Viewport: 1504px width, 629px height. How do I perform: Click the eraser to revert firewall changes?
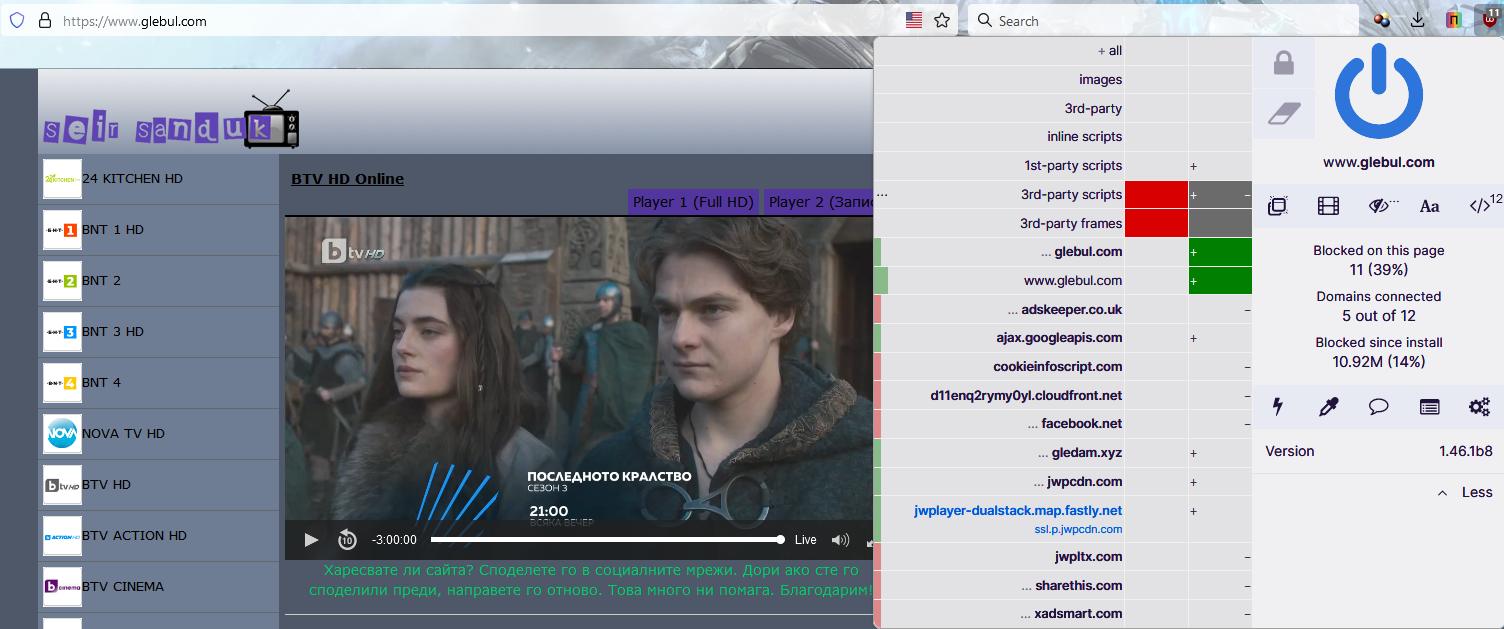[x=1284, y=113]
